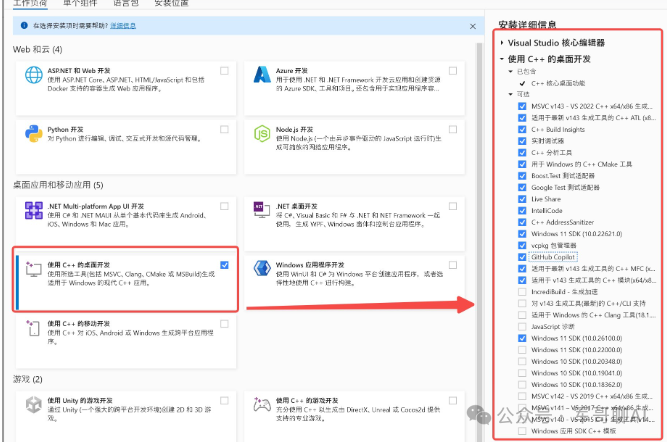Uncheck the Live Share component
This screenshot has width=667, height=442.
522,199
